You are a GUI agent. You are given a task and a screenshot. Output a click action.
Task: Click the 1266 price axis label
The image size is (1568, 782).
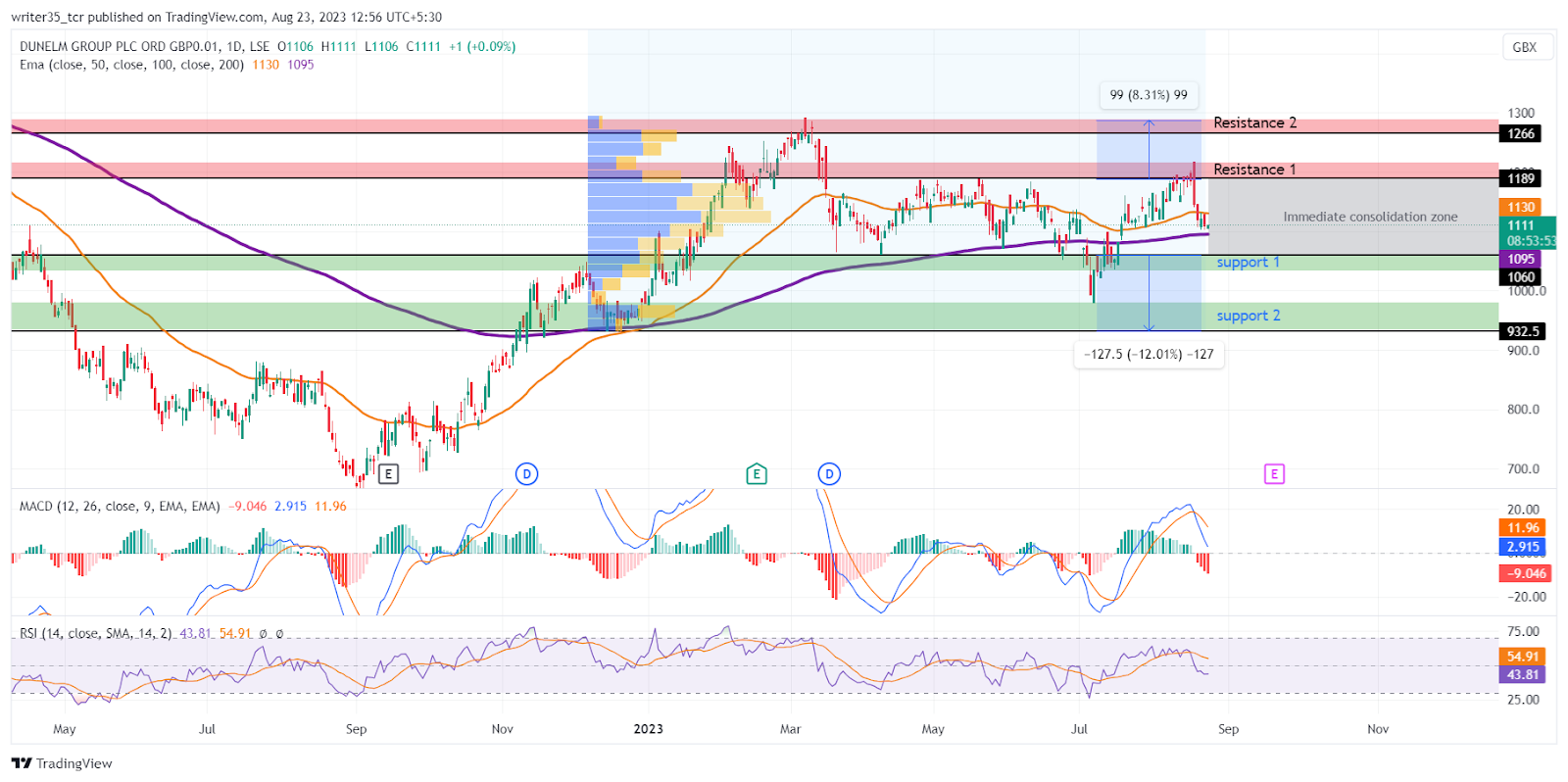[1521, 133]
